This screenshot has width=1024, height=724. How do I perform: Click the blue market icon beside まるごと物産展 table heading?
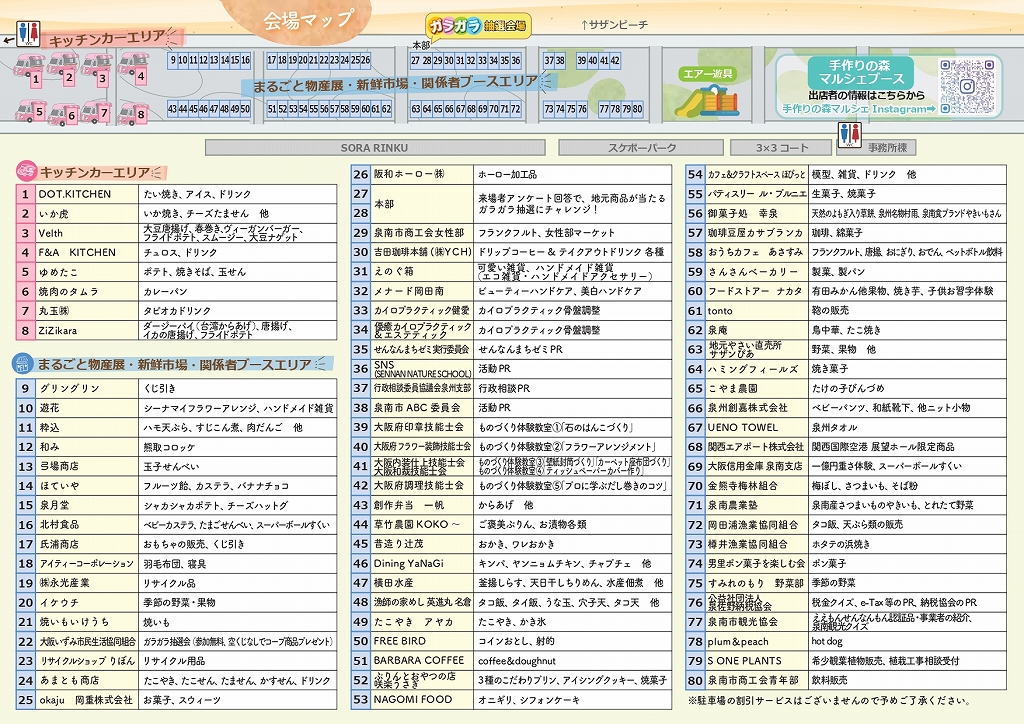[x=24, y=364]
